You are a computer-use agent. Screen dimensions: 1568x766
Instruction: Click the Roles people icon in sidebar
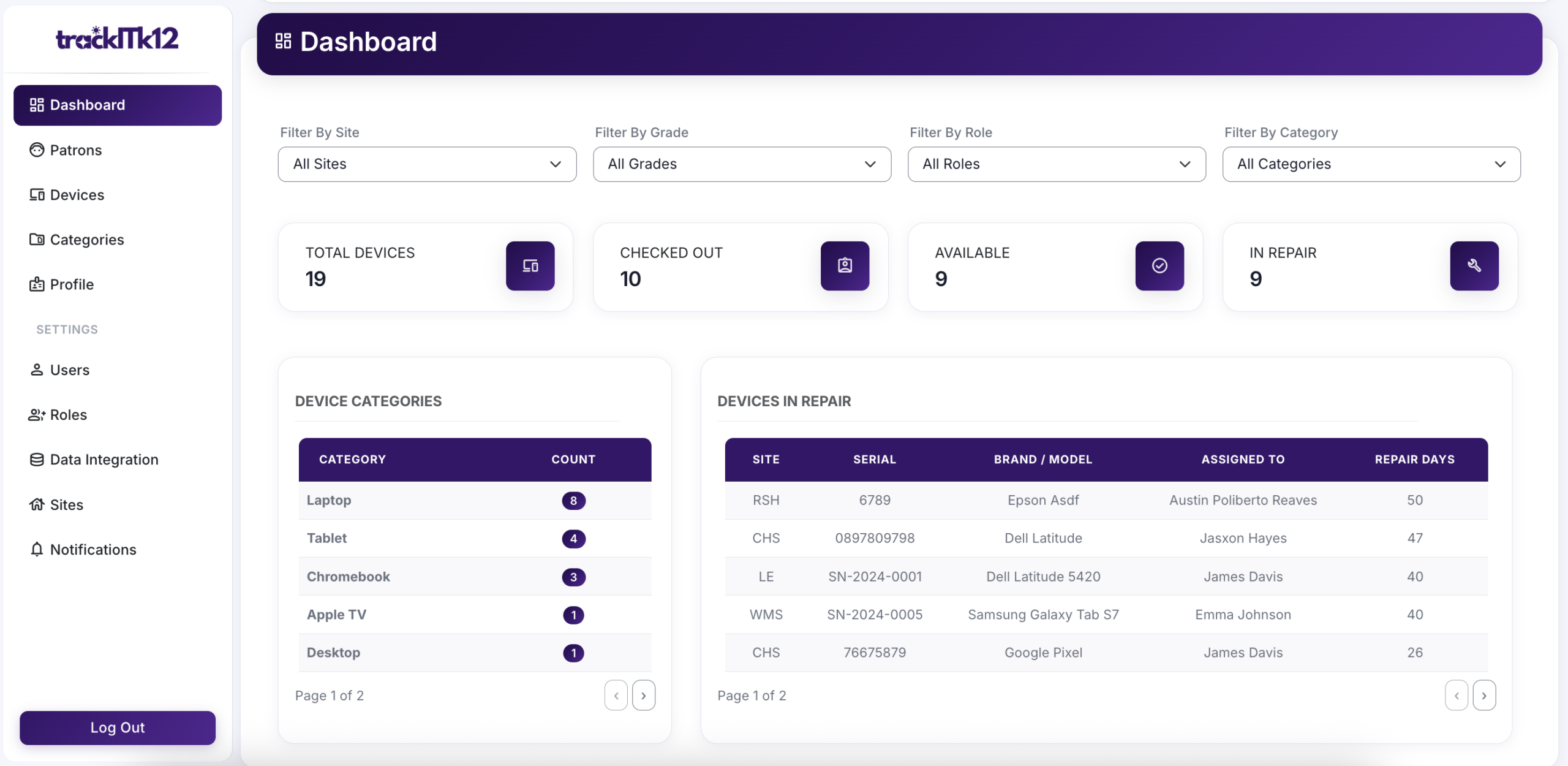pyautogui.click(x=37, y=415)
